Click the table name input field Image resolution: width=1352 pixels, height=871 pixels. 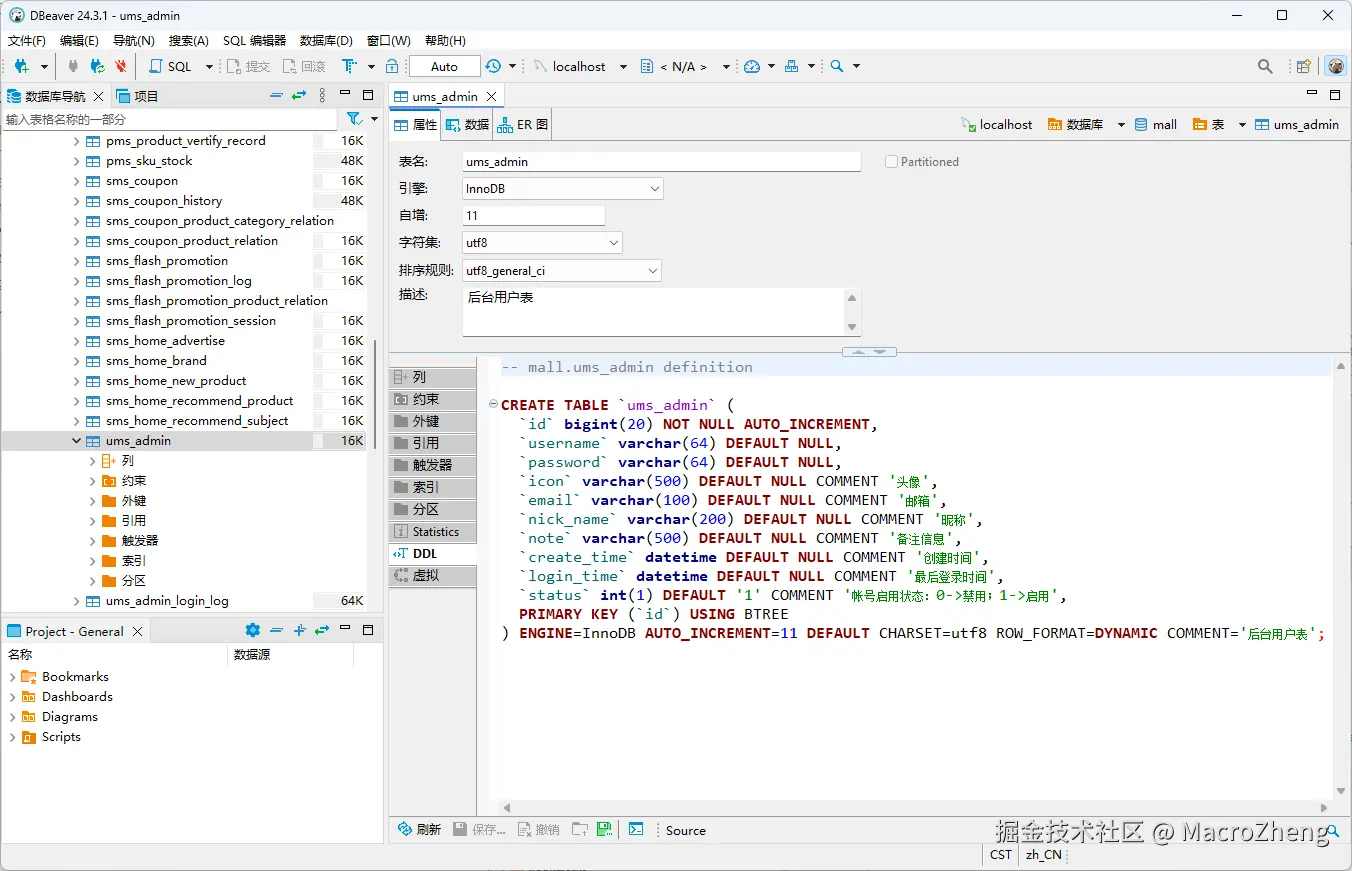coord(660,162)
